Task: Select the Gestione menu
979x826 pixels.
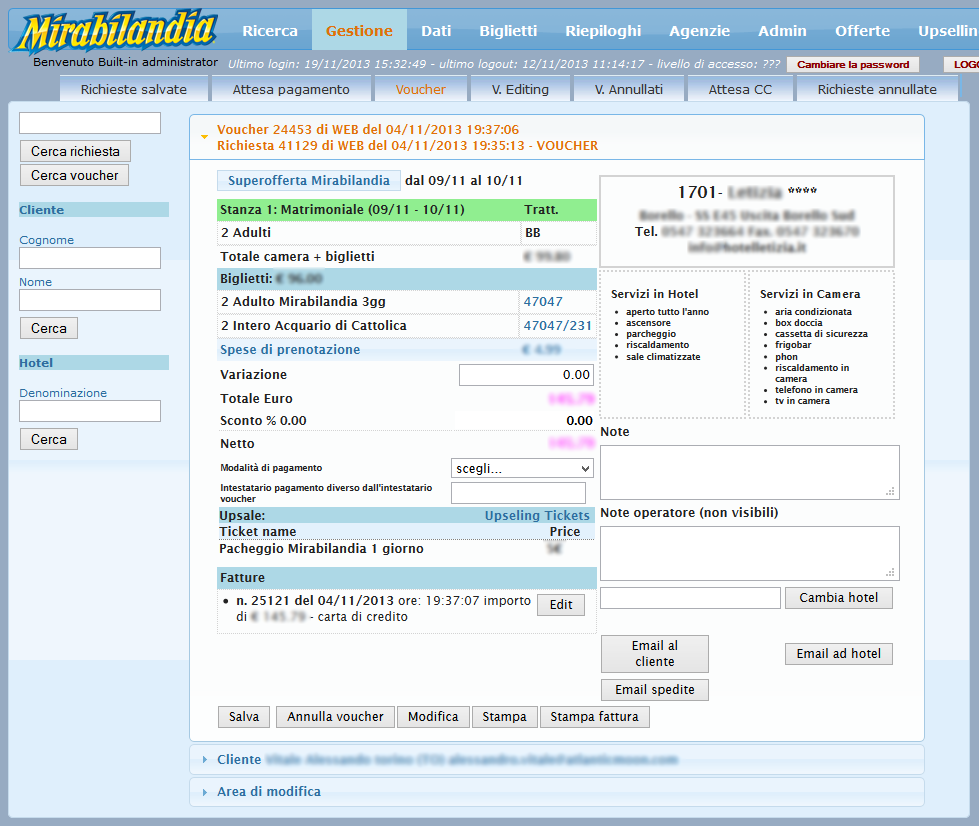Action: pyautogui.click(x=359, y=31)
